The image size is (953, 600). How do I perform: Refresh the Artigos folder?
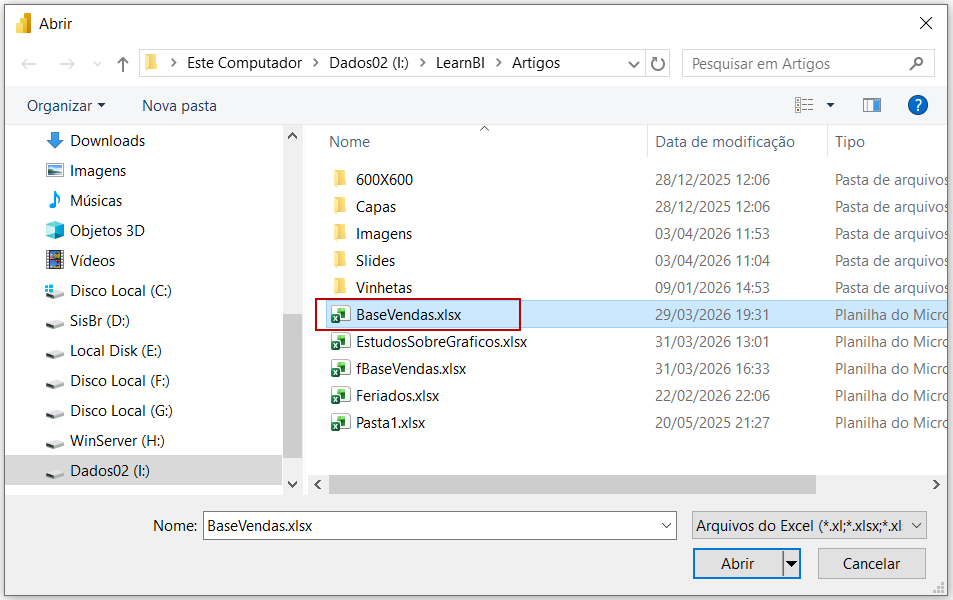[658, 64]
